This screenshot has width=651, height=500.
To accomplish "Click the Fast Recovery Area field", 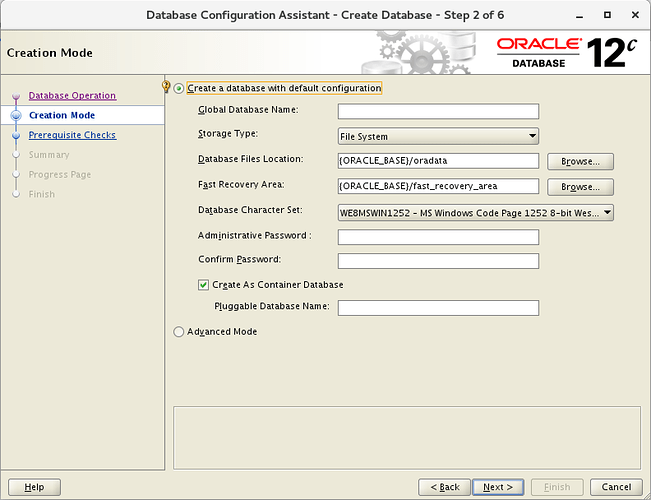I will tap(438, 186).
